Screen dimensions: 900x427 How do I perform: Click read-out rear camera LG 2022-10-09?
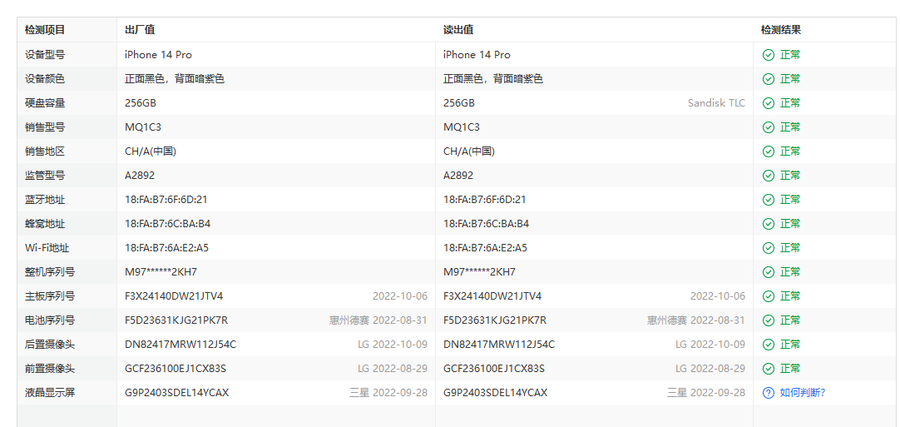[x=710, y=344]
